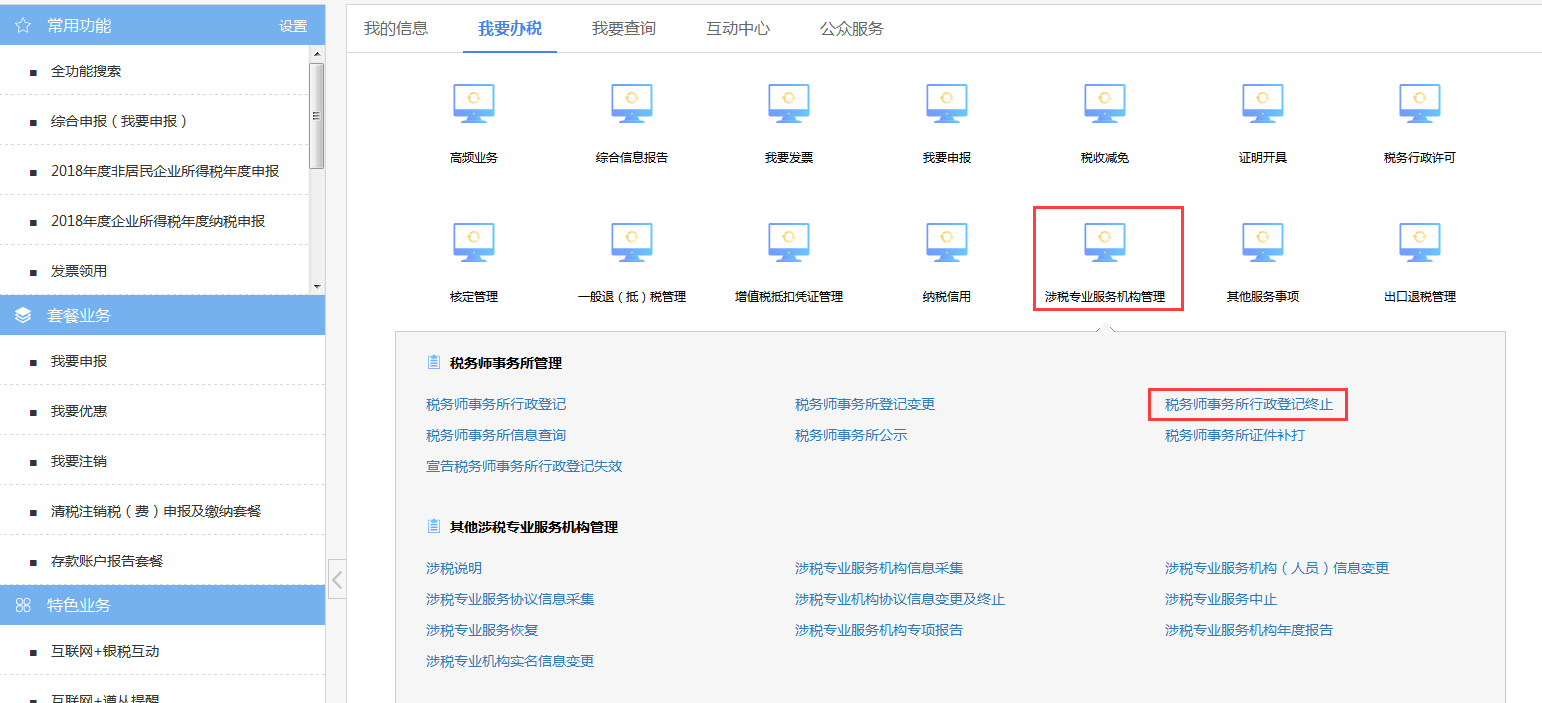
Task: Click the 税务师事务所行政登记终止 link
Action: [x=1249, y=405]
